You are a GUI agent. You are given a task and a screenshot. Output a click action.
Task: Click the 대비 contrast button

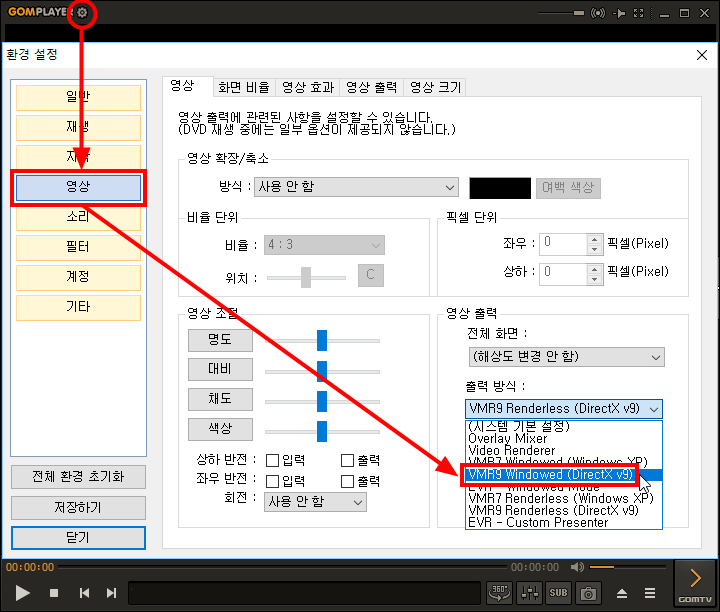[220, 370]
